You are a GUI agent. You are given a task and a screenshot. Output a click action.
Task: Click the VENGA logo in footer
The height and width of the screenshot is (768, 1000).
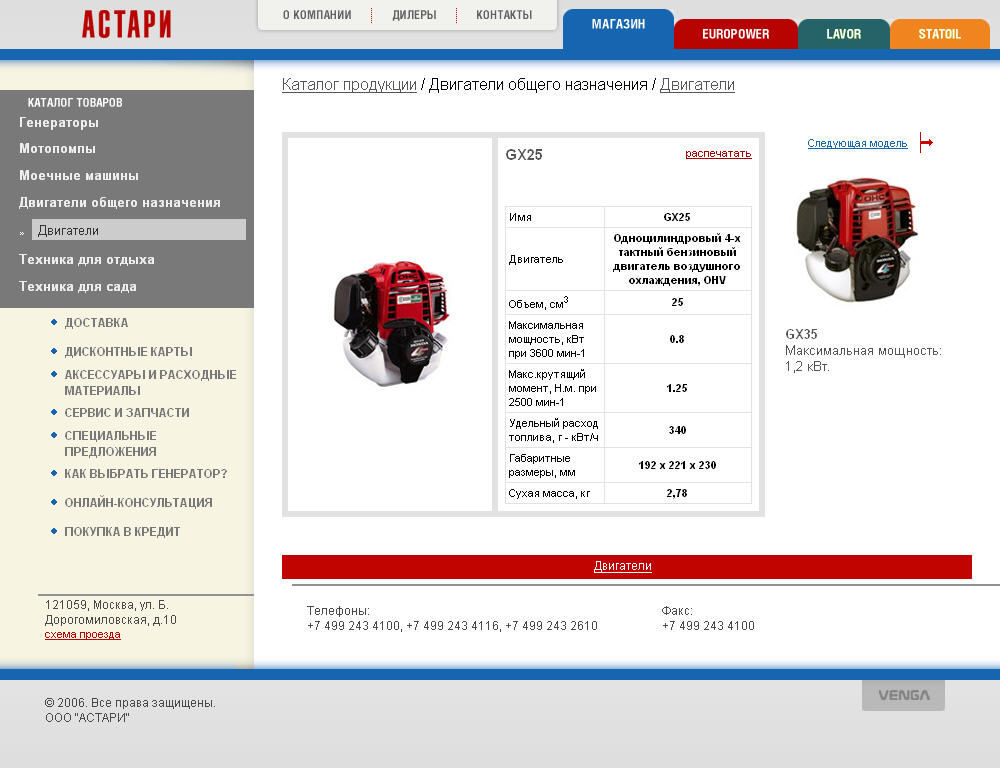(903, 695)
